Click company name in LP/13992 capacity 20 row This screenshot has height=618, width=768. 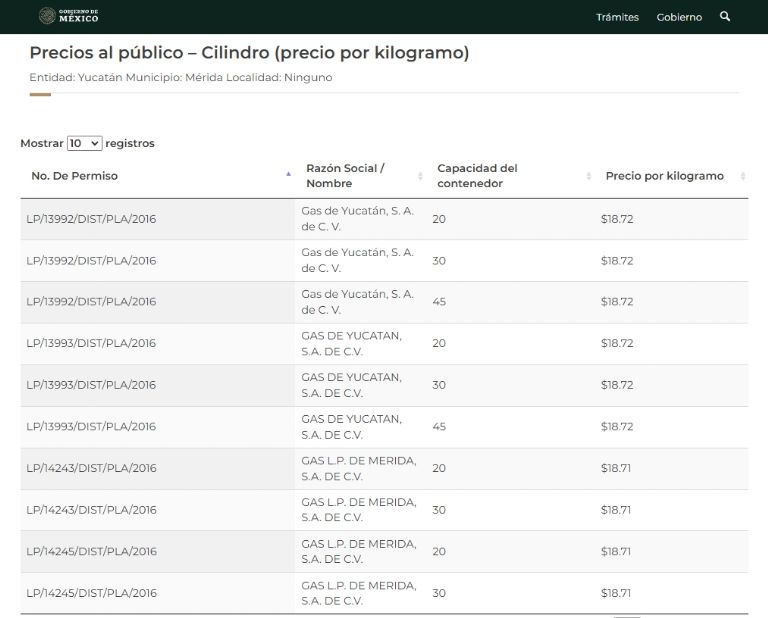click(x=358, y=219)
